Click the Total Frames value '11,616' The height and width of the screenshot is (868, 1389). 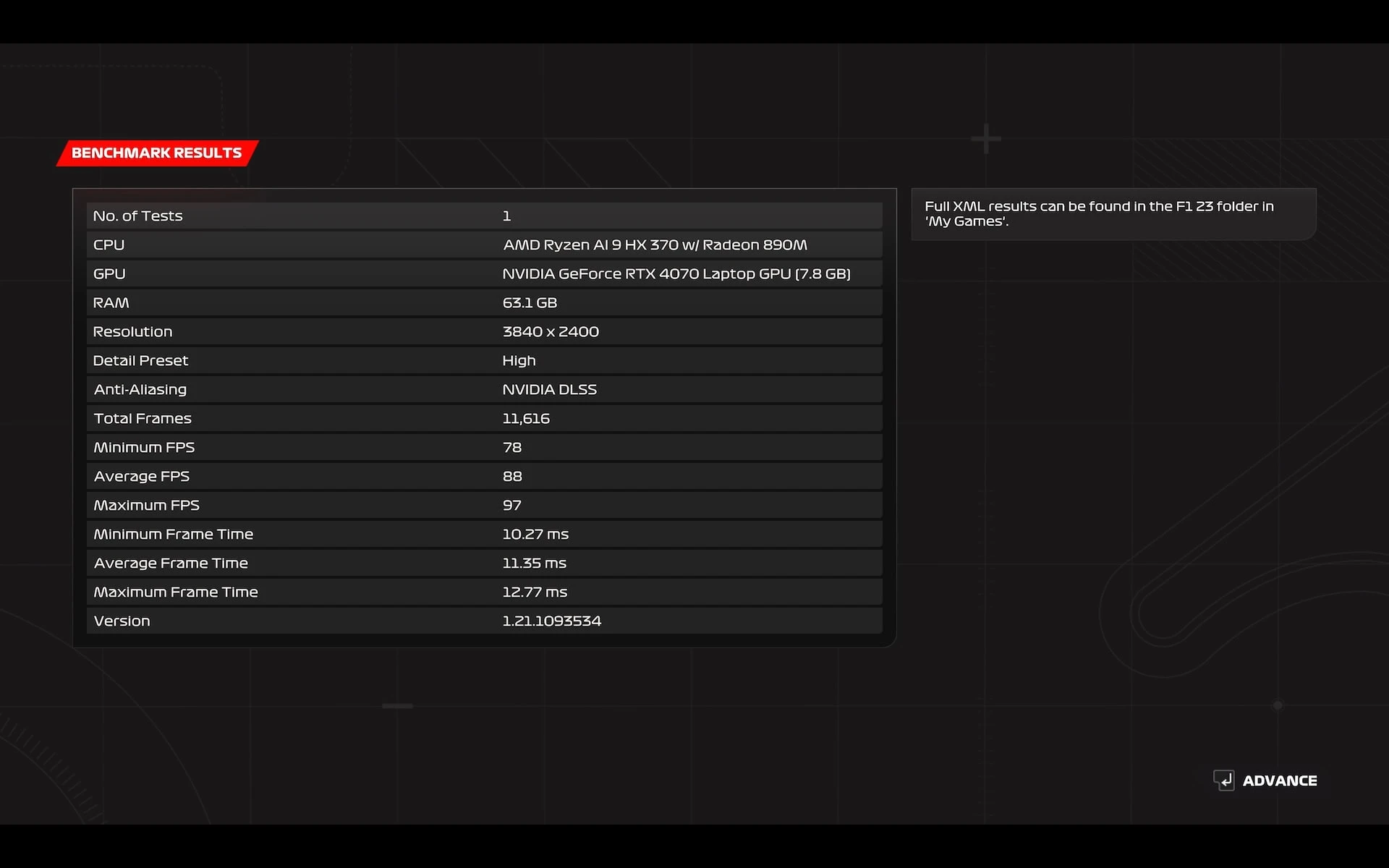[526, 418]
